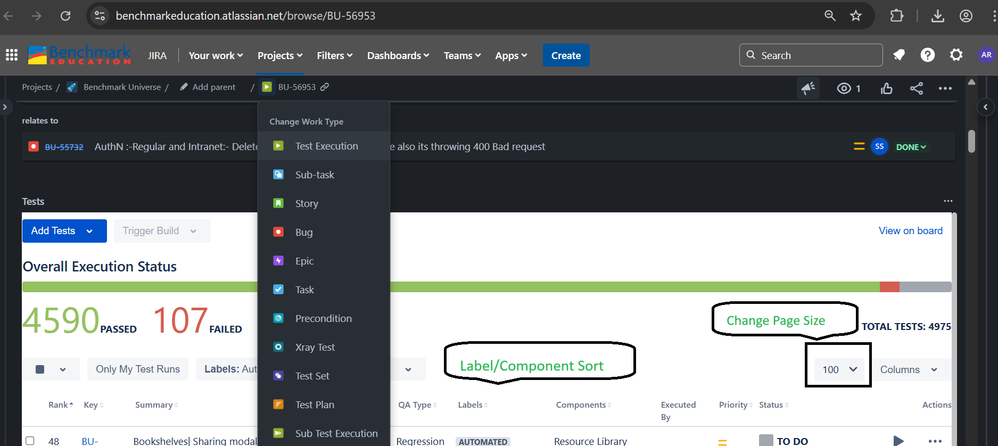Click browser zoom magnifier icon
998x446 pixels.
[829, 16]
